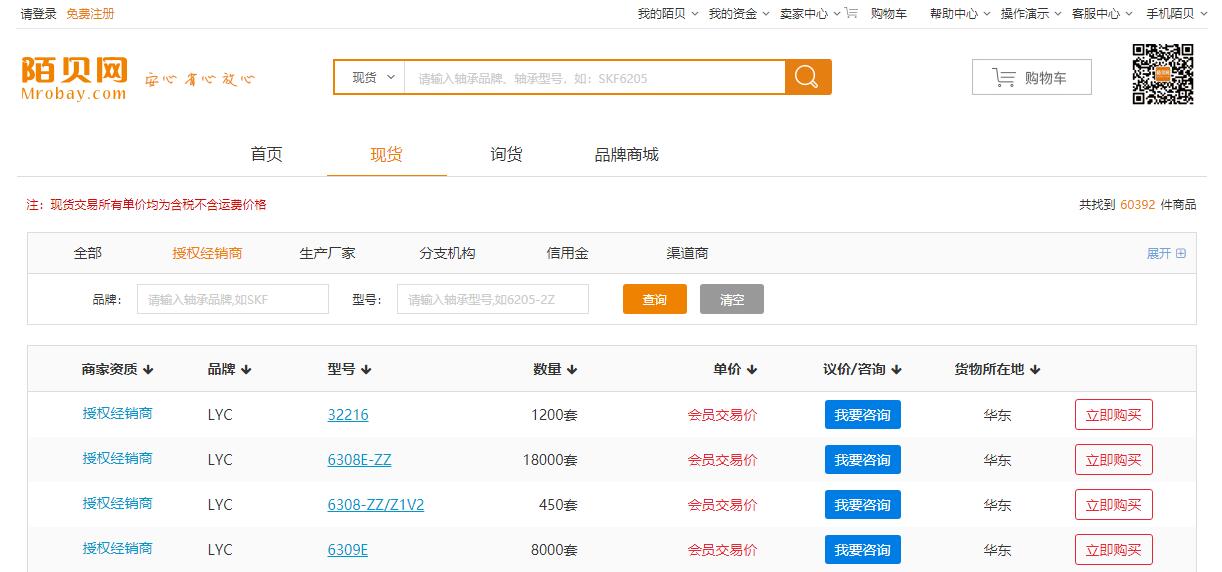Expand the 我的陌贝 top menu
This screenshot has height=572, width=1222.
(666, 14)
